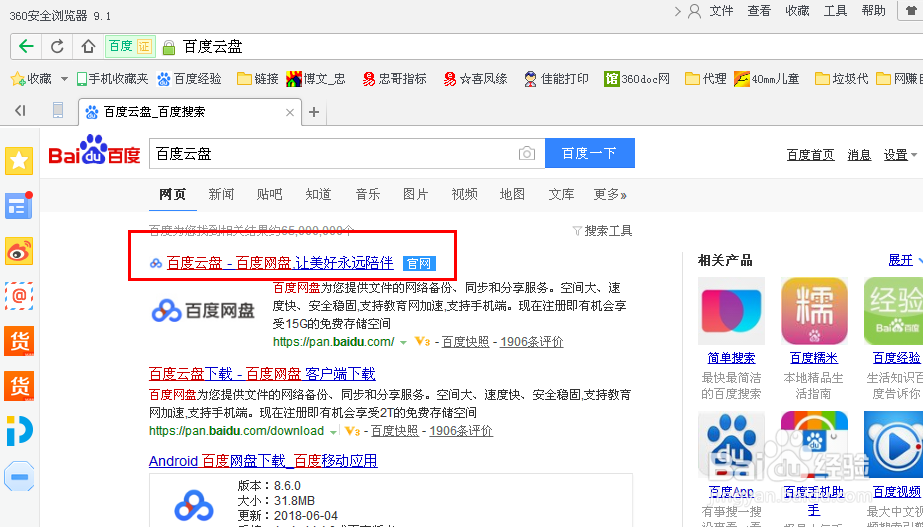Switch to the 贴吧 search tab
The height and width of the screenshot is (527, 923).
click(270, 194)
